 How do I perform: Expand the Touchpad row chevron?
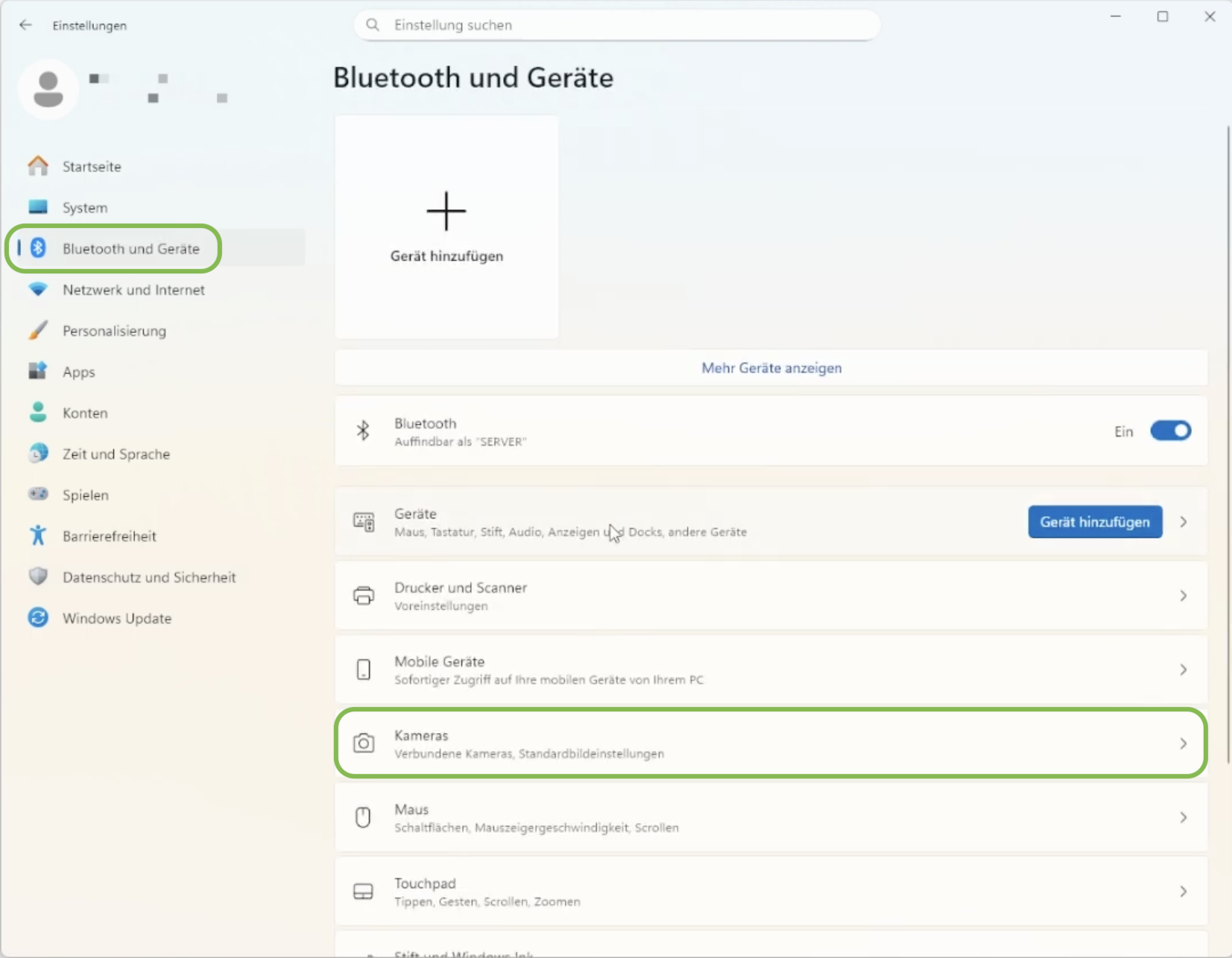1183,891
